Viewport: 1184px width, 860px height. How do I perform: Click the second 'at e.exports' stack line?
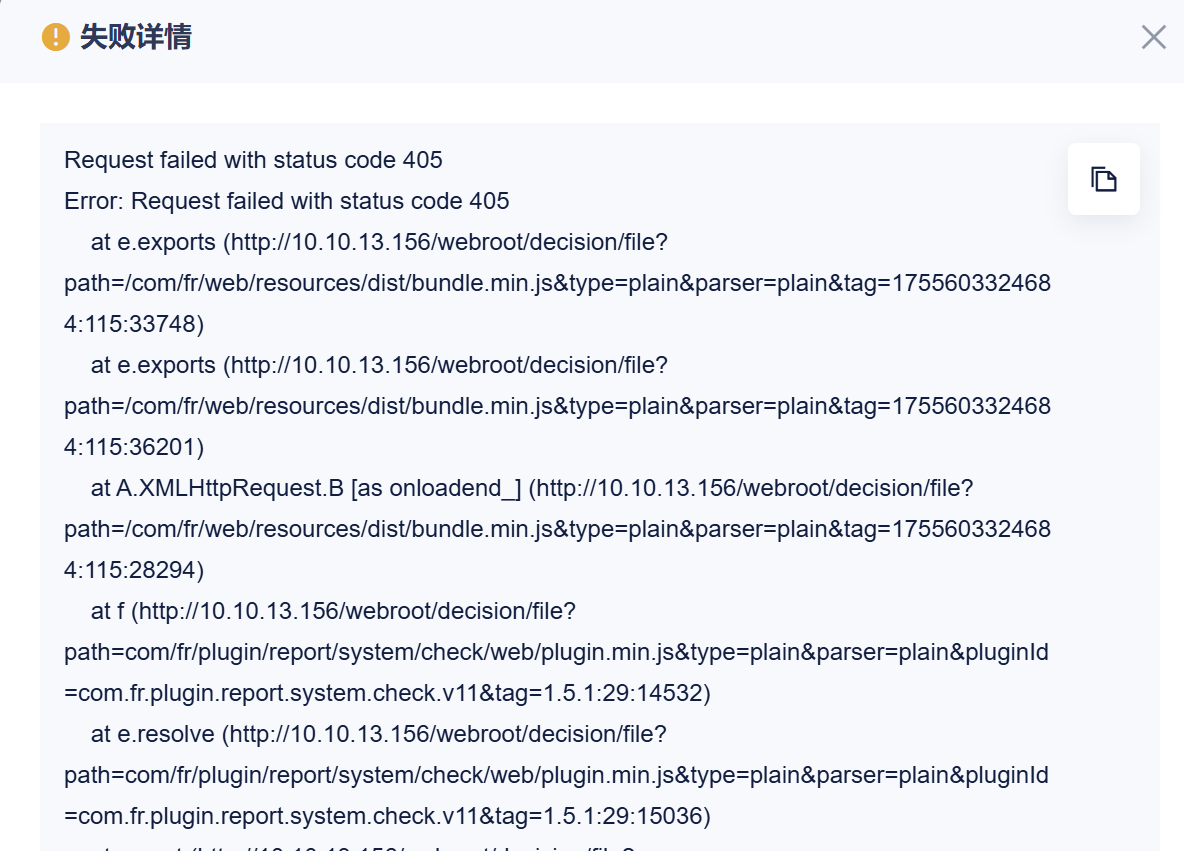(378, 365)
